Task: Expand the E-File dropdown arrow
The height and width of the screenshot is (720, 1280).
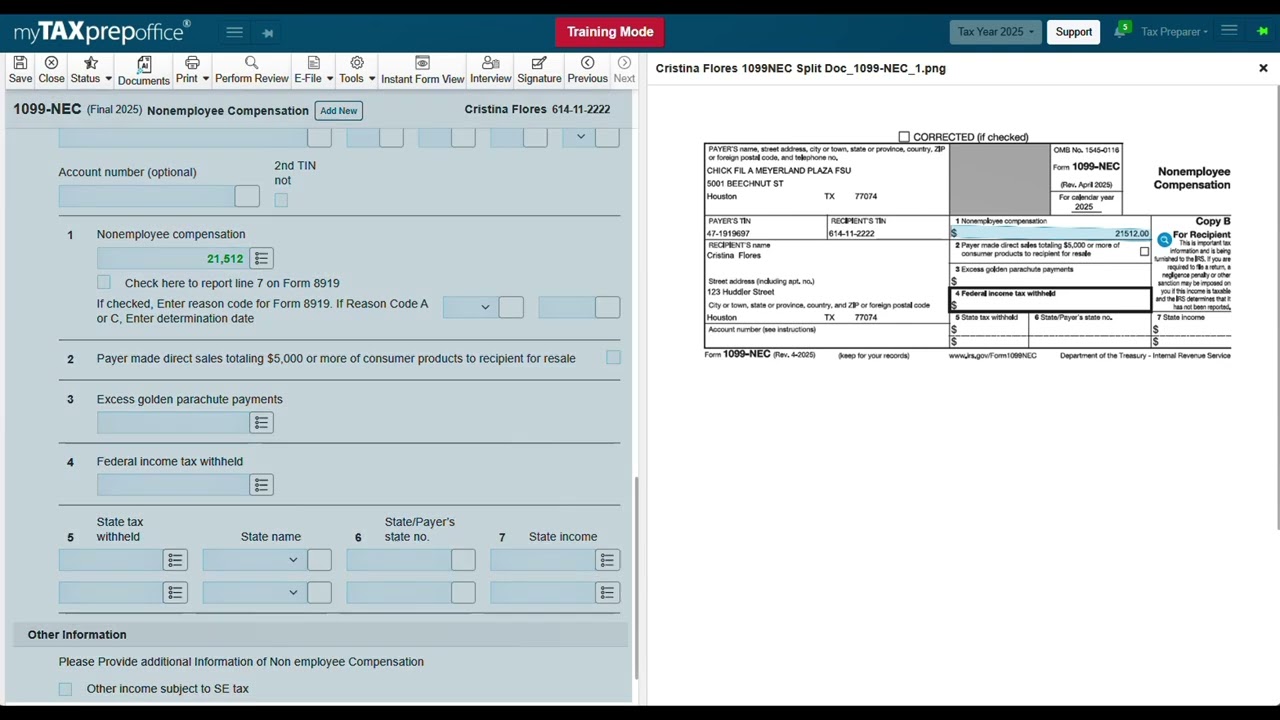Action: pyautogui.click(x=329, y=79)
